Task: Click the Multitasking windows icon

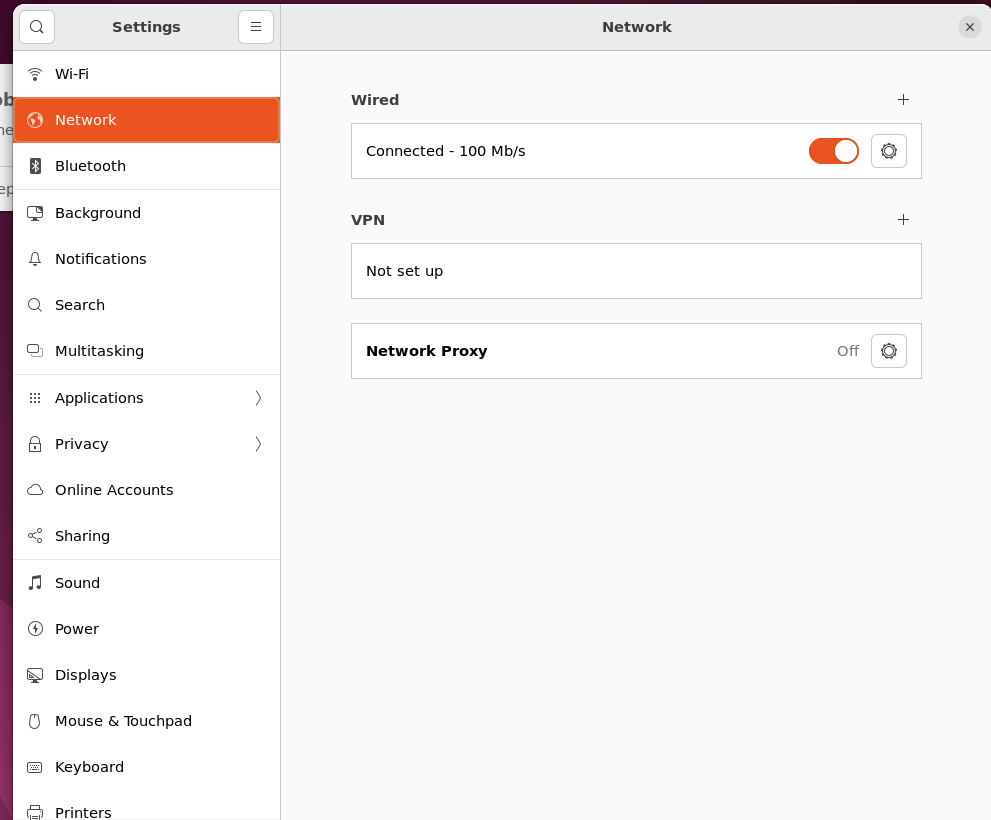Action: coord(35,351)
